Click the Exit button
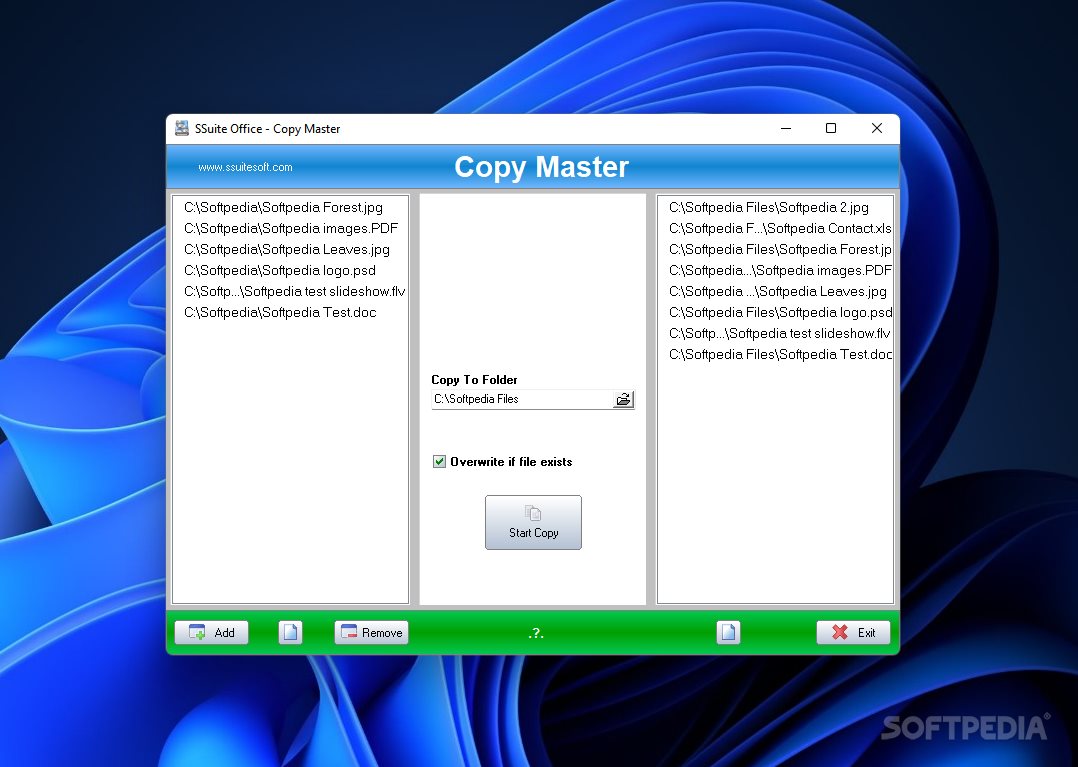This screenshot has width=1078, height=767. [x=853, y=632]
